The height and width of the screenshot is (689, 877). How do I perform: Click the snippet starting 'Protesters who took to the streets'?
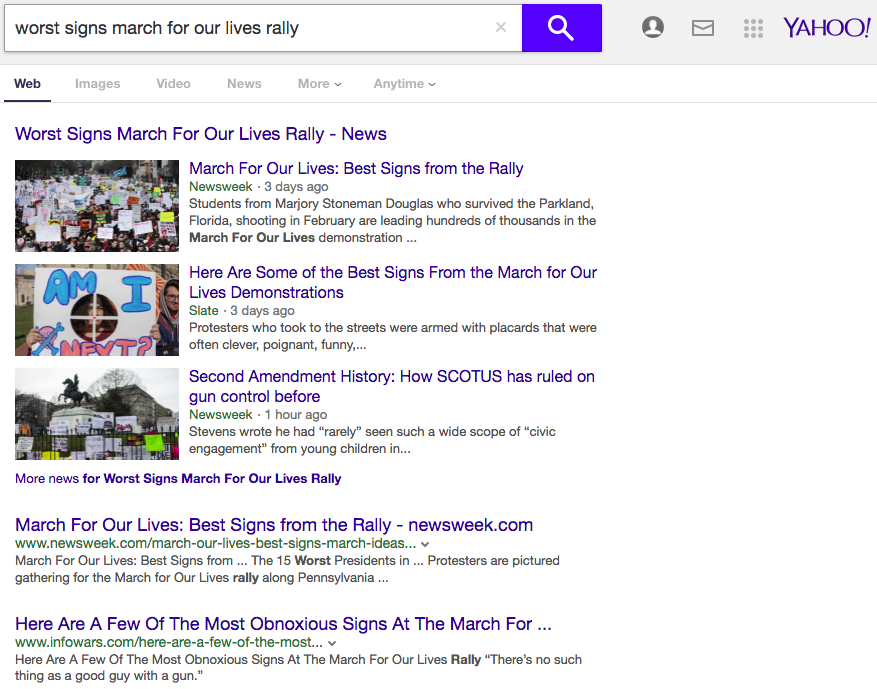[x=393, y=336]
